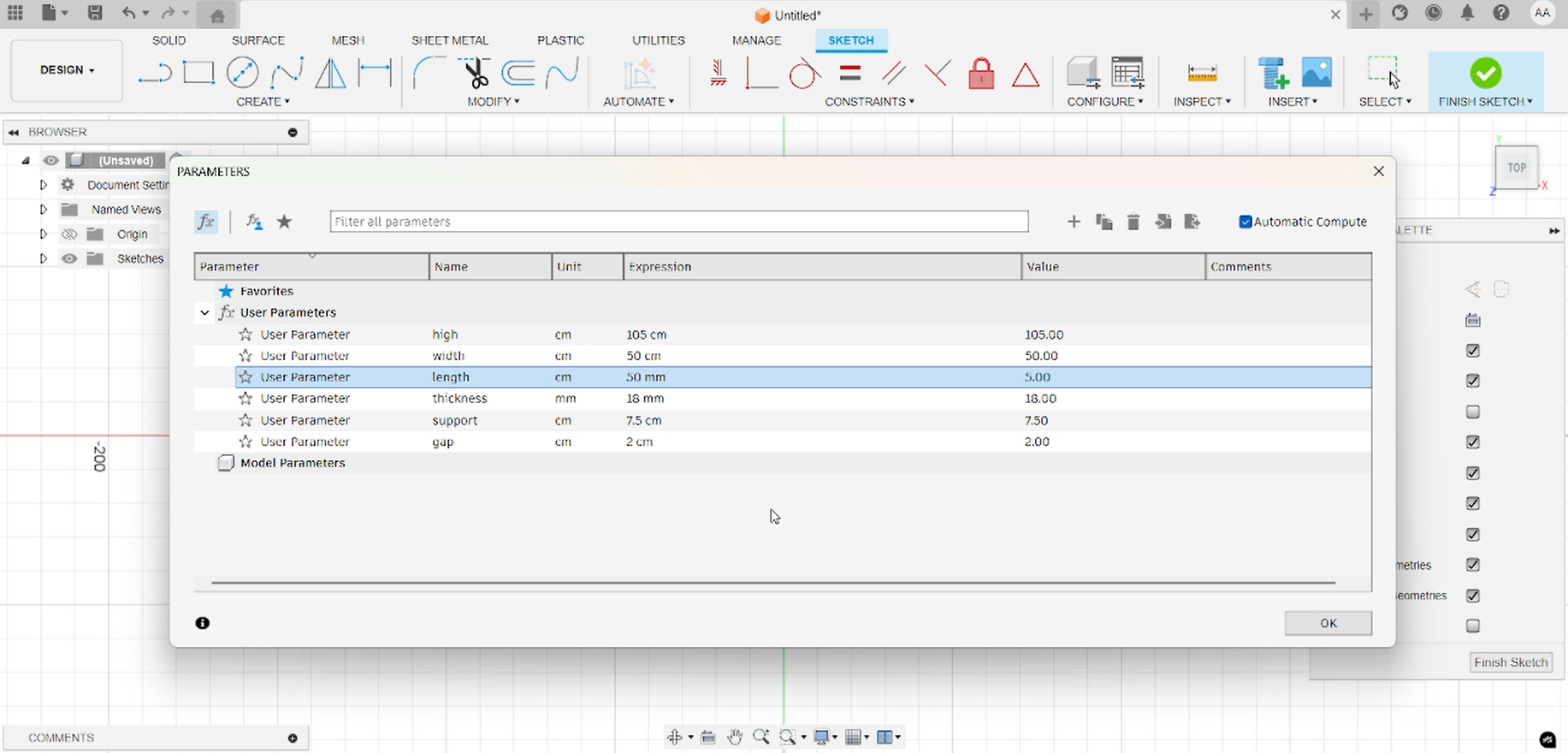Expand the Named Views tree node

(43, 209)
